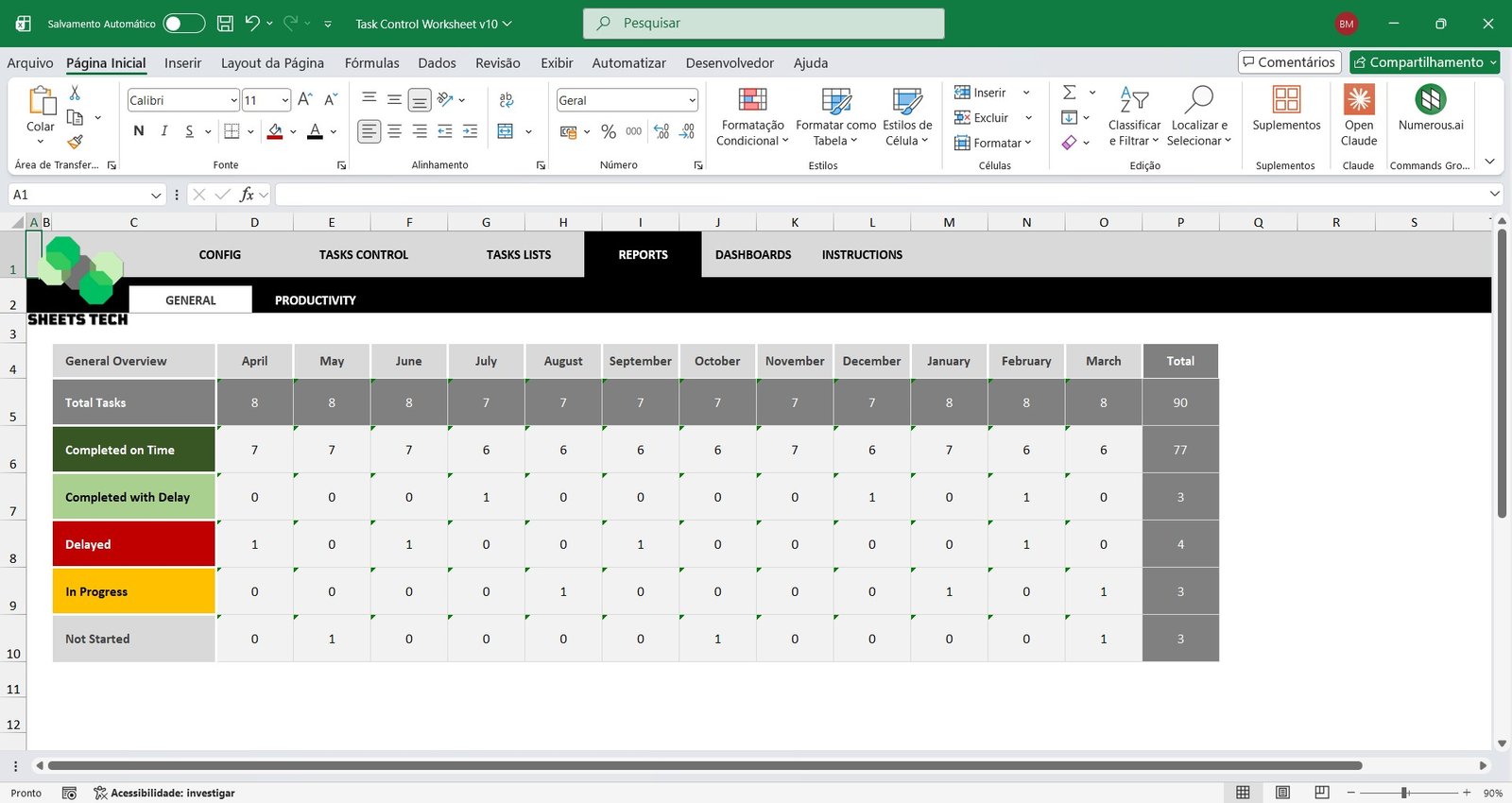
Task: Click the Borders icon
Action: pos(232,131)
